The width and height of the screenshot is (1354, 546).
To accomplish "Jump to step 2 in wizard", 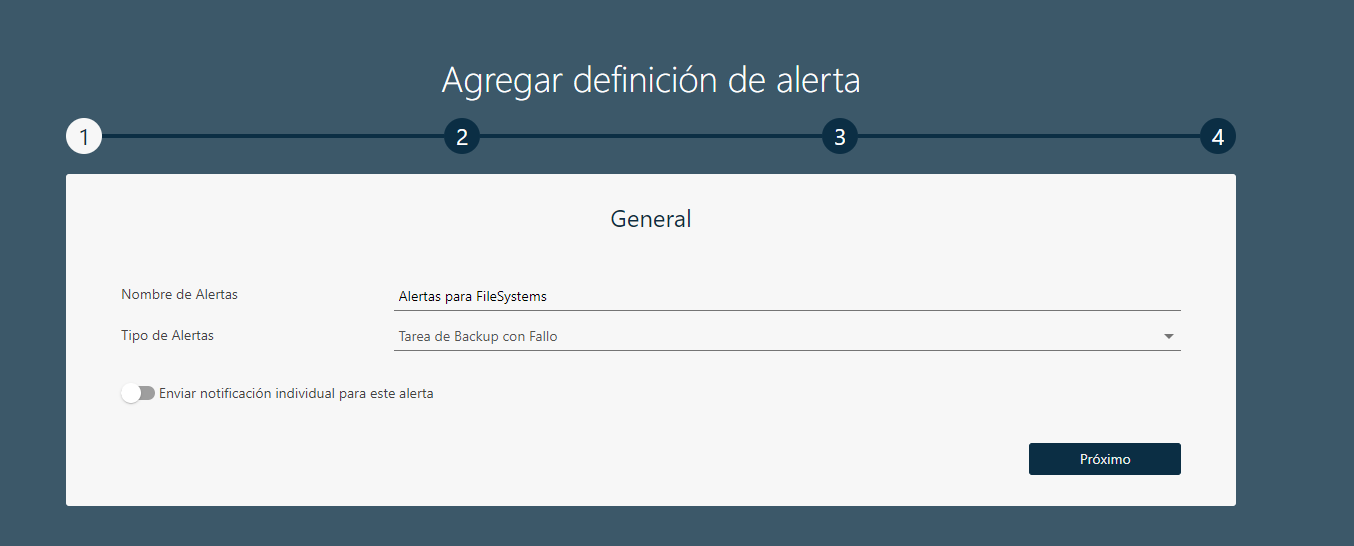I will pos(462,137).
